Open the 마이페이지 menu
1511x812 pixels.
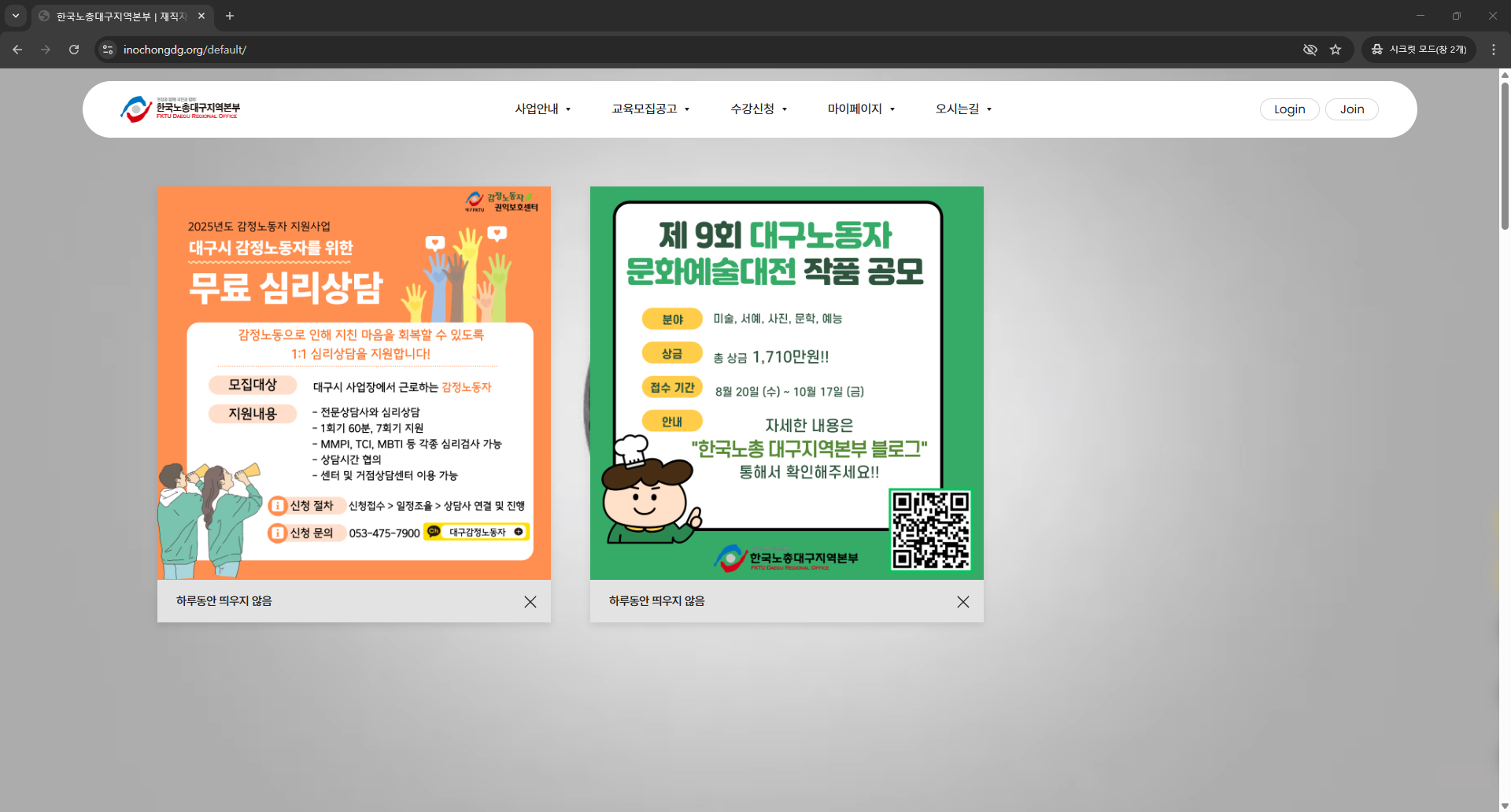(x=861, y=109)
